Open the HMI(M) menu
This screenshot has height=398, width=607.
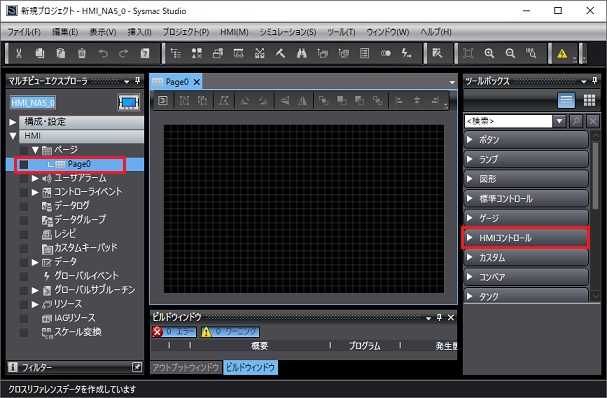(x=234, y=32)
